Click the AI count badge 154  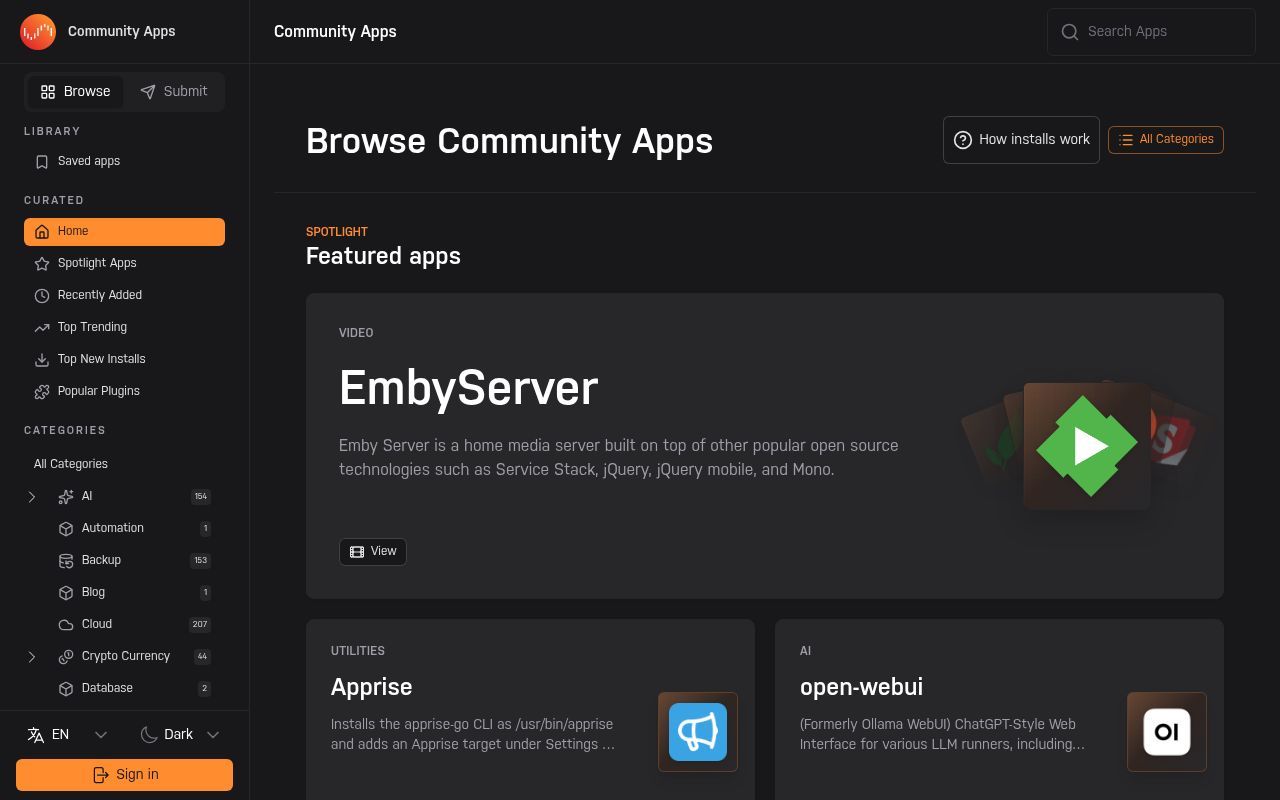pyautogui.click(x=201, y=497)
